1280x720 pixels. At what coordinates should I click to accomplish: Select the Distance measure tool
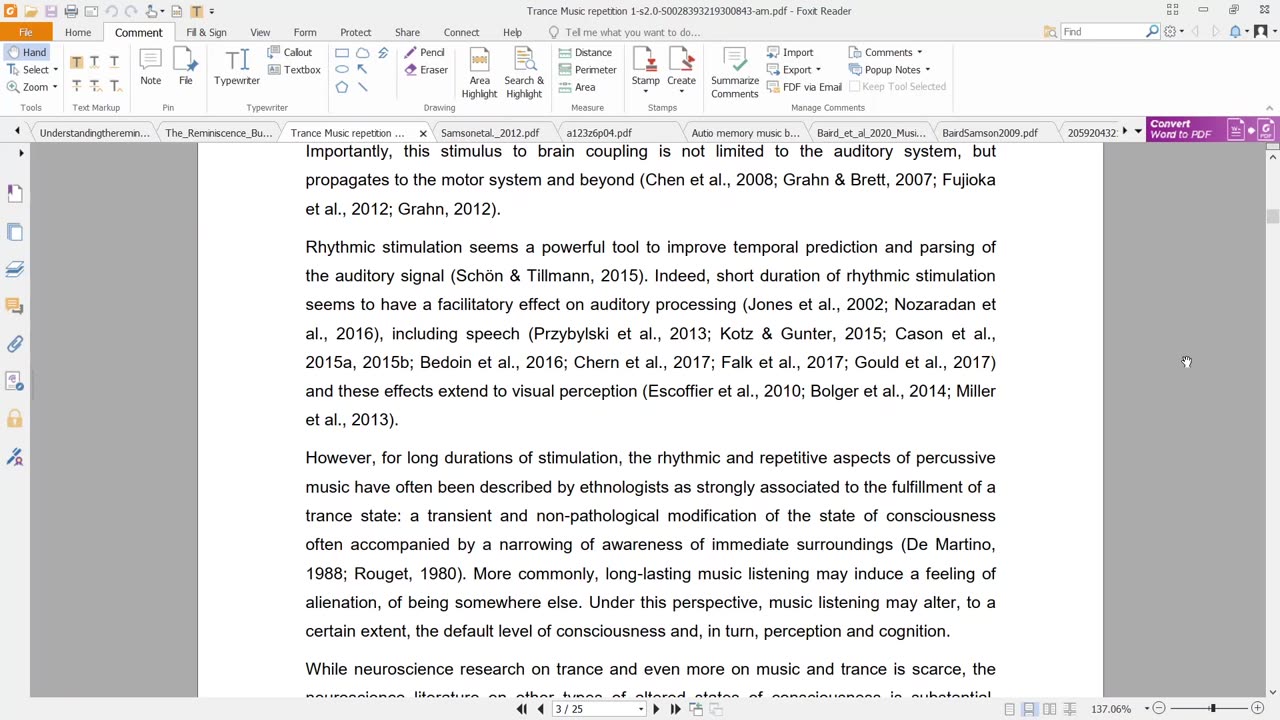pos(585,52)
